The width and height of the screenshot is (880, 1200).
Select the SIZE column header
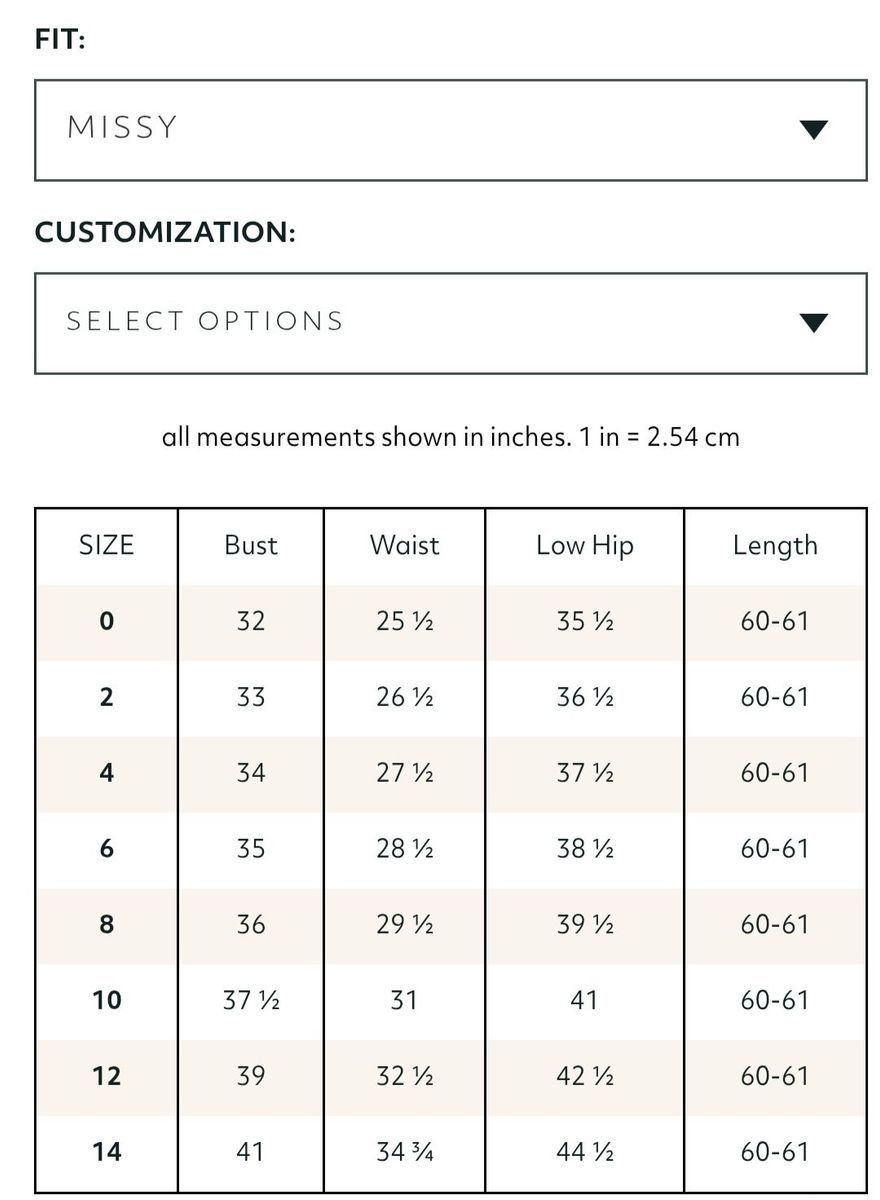(x=106, y=545)
